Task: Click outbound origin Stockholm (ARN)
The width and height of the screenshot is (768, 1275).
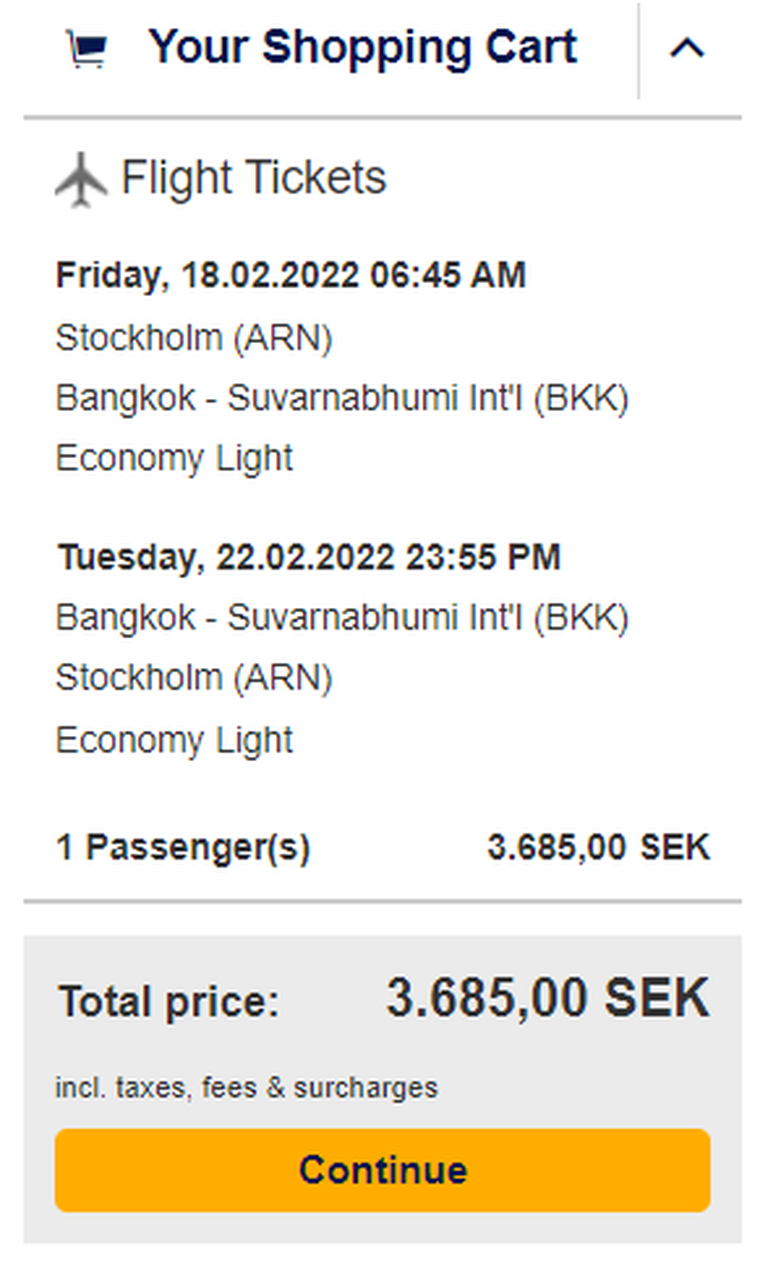Action: 194,338
